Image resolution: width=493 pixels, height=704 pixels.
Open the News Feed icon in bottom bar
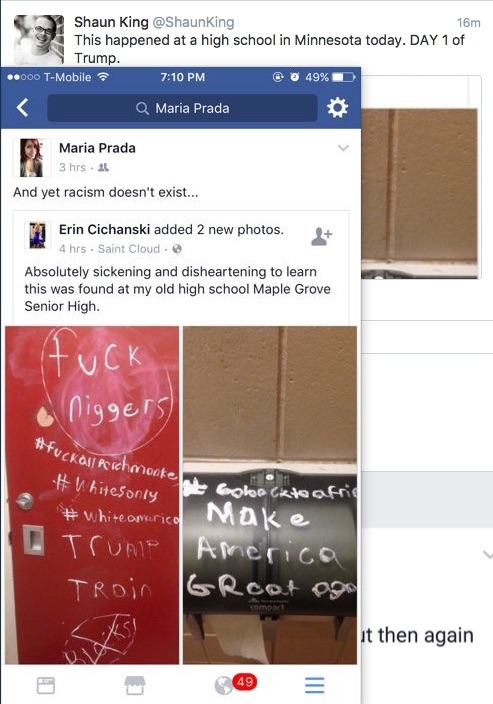click(x=46, y=685)
